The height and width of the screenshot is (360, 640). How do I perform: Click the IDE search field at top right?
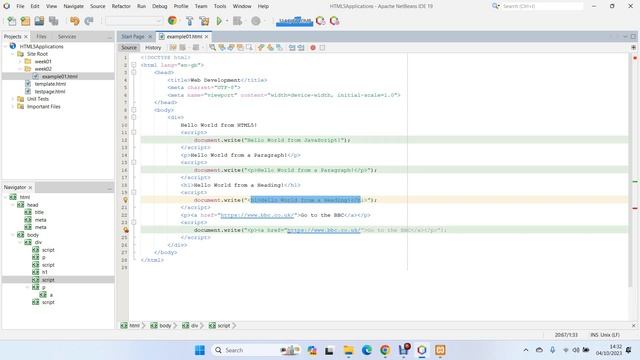point(542,7)
